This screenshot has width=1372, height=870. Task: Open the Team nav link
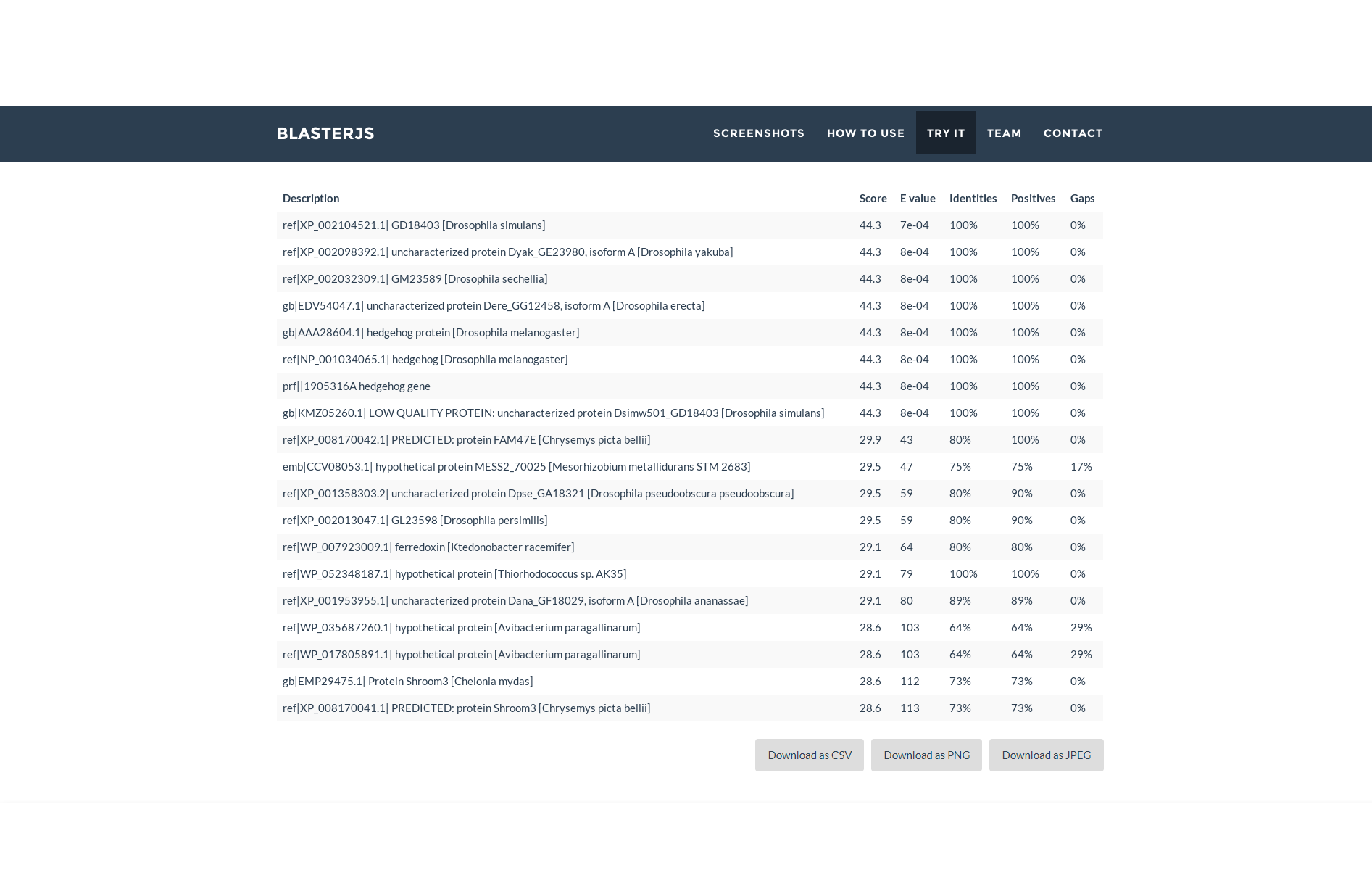pyautogui.click(x=1004, y=133)
